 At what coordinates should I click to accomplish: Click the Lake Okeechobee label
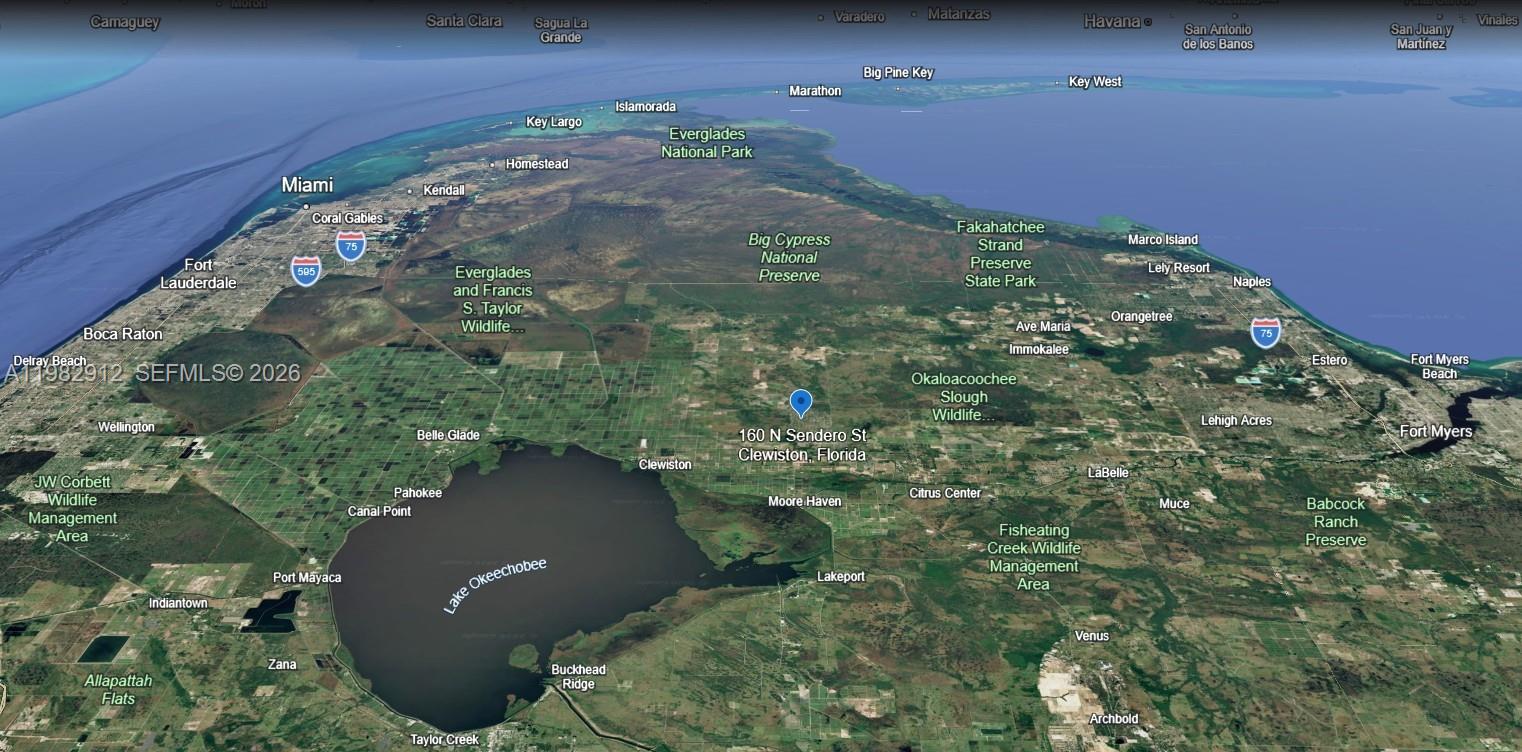pos(495,585)
